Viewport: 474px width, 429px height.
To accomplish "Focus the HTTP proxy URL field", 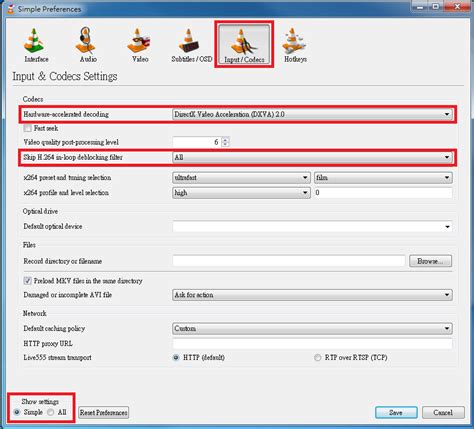I will click(312, 344).
